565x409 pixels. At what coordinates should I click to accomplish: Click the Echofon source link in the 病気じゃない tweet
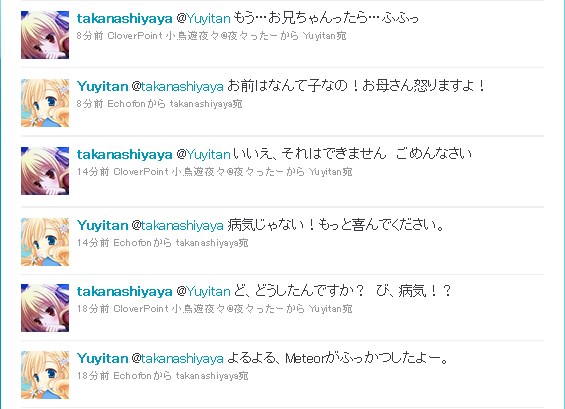[132, 243]
